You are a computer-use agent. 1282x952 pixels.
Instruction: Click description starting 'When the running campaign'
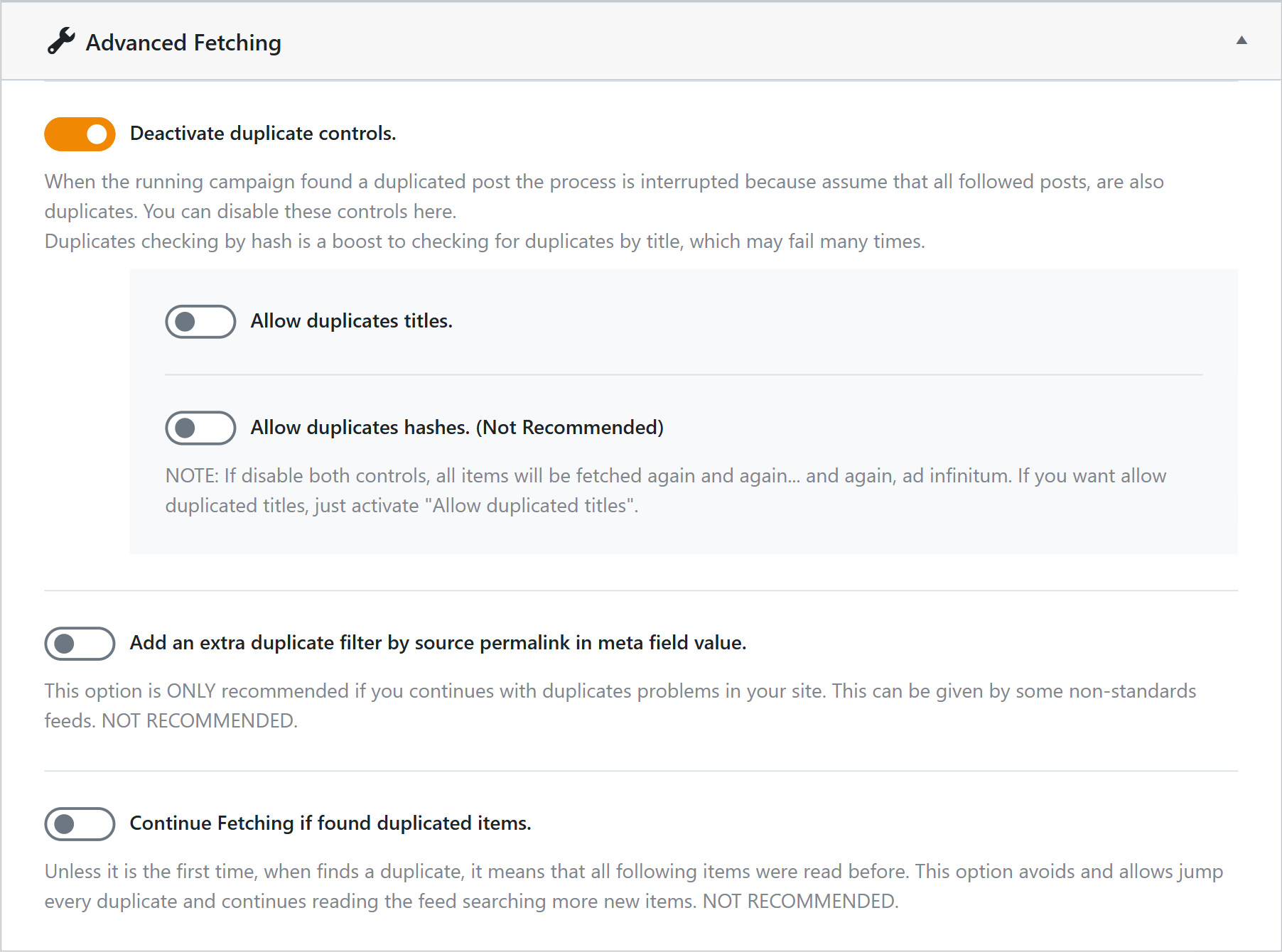pyautogui.click(x=604, y=212)
